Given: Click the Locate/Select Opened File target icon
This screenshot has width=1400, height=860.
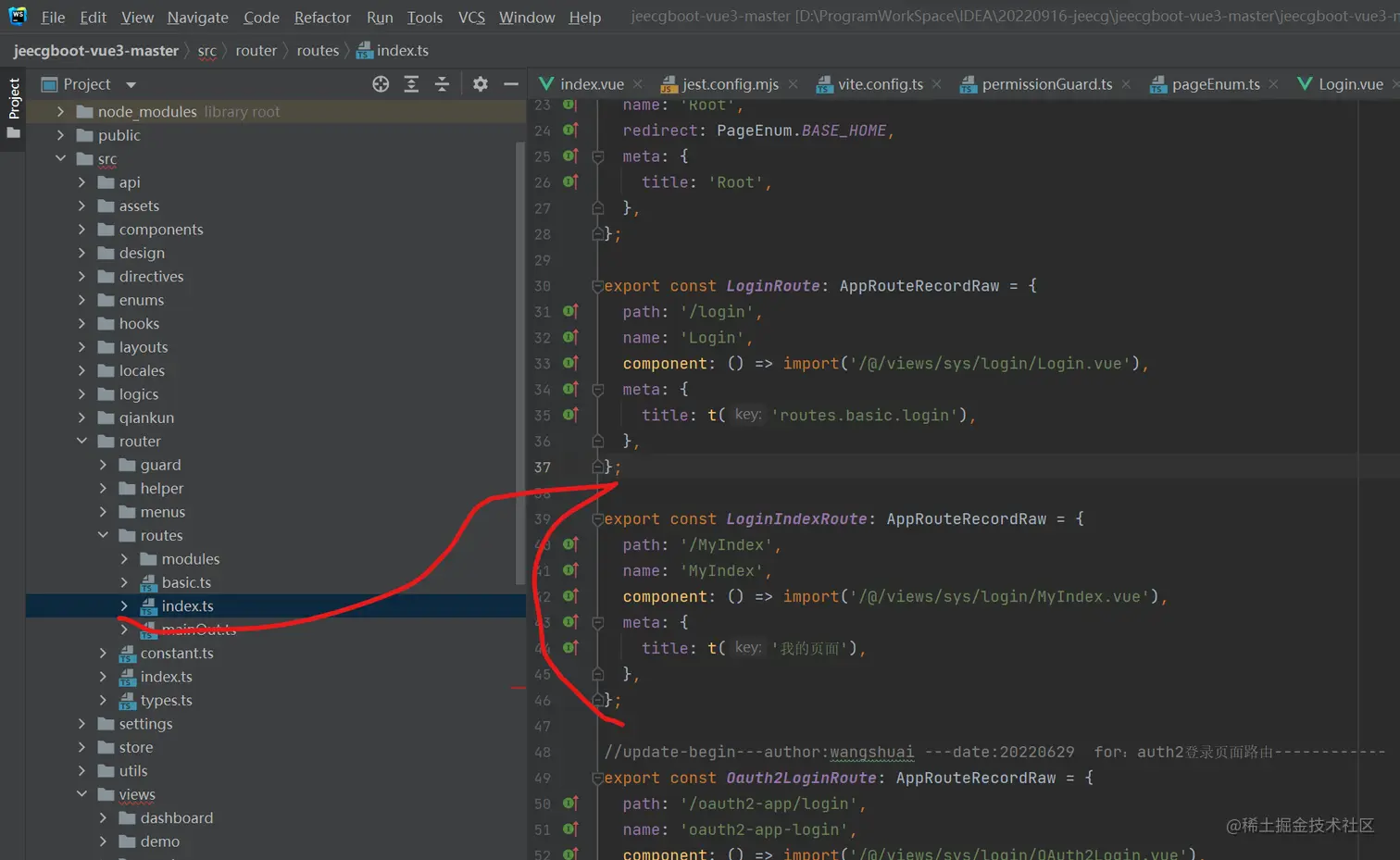Looking at the screenshot, I should (x=381, y=84).
